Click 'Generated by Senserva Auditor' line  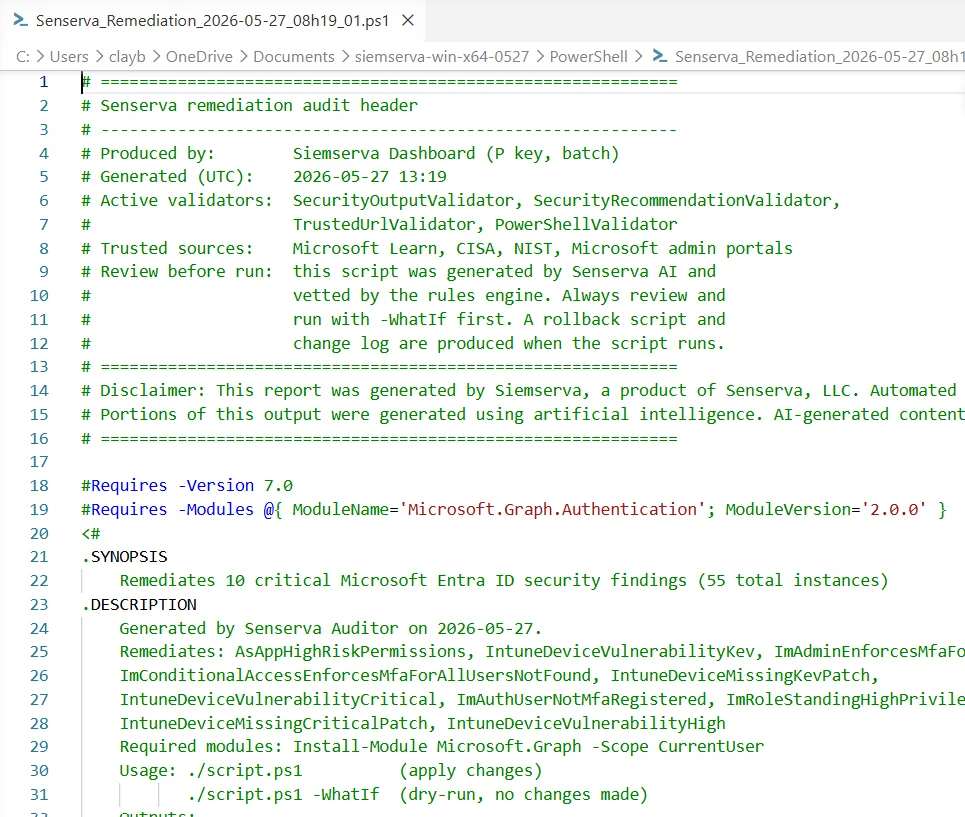[x=259, y=628]
